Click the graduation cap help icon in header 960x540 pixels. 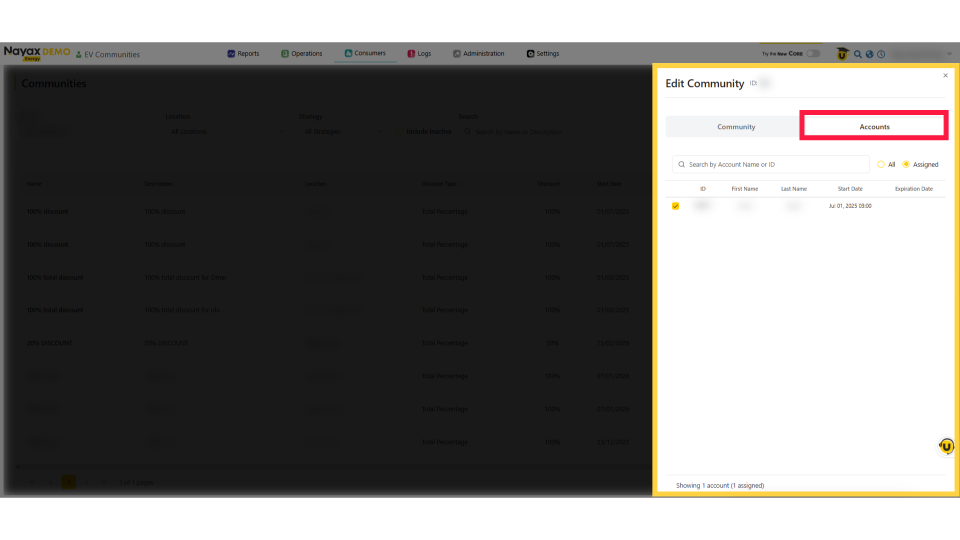pyautogui.click(x=842, y=54)
